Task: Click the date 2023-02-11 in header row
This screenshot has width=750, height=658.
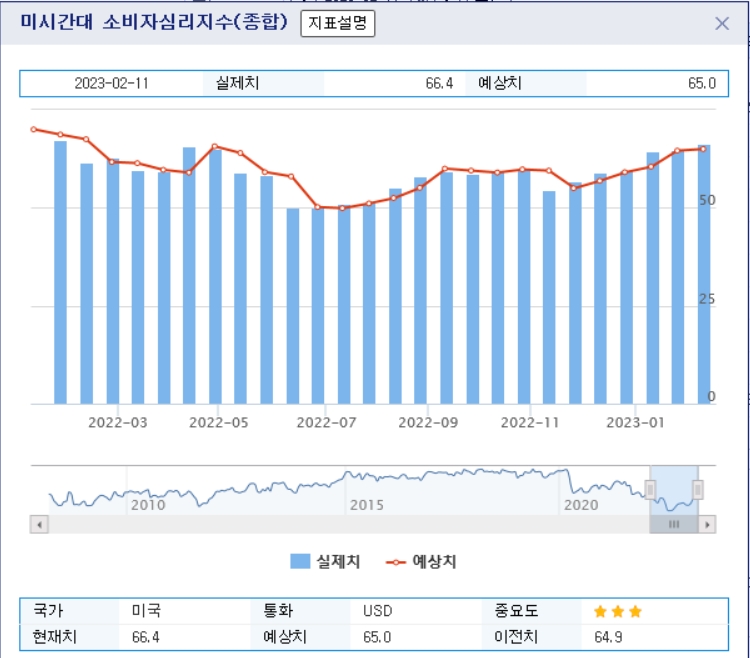Action: (111, 83)
